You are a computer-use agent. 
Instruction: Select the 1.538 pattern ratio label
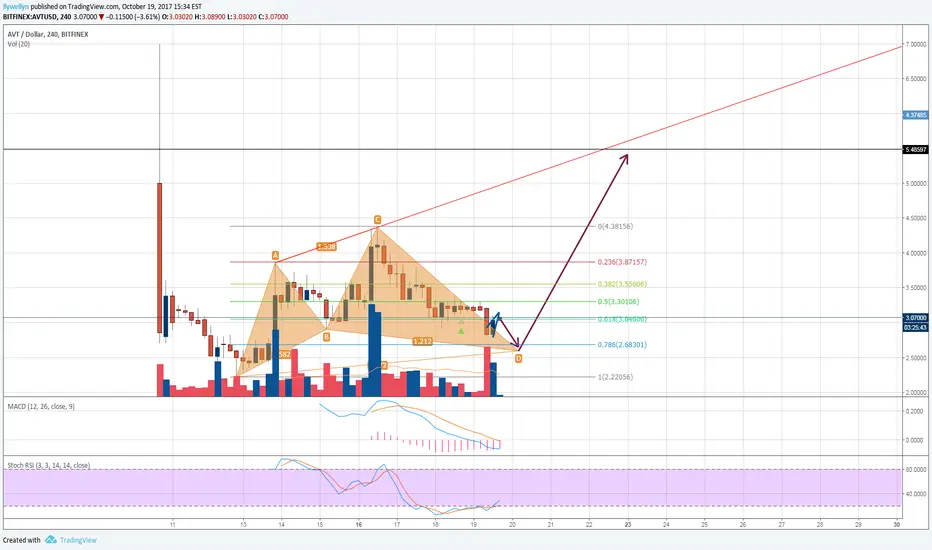[326, 246]
